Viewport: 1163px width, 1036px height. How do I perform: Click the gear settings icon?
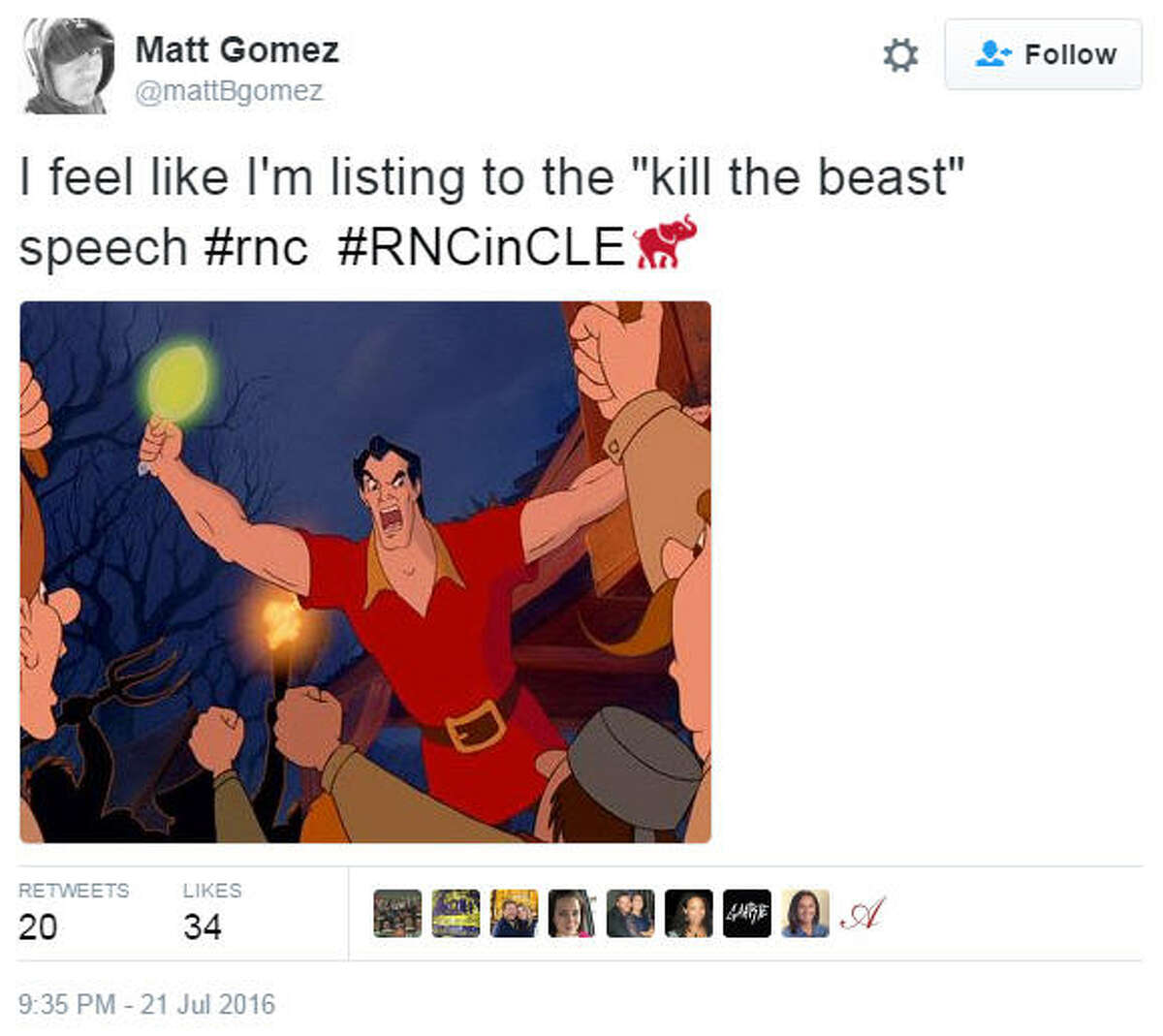(x=900, y=55)
